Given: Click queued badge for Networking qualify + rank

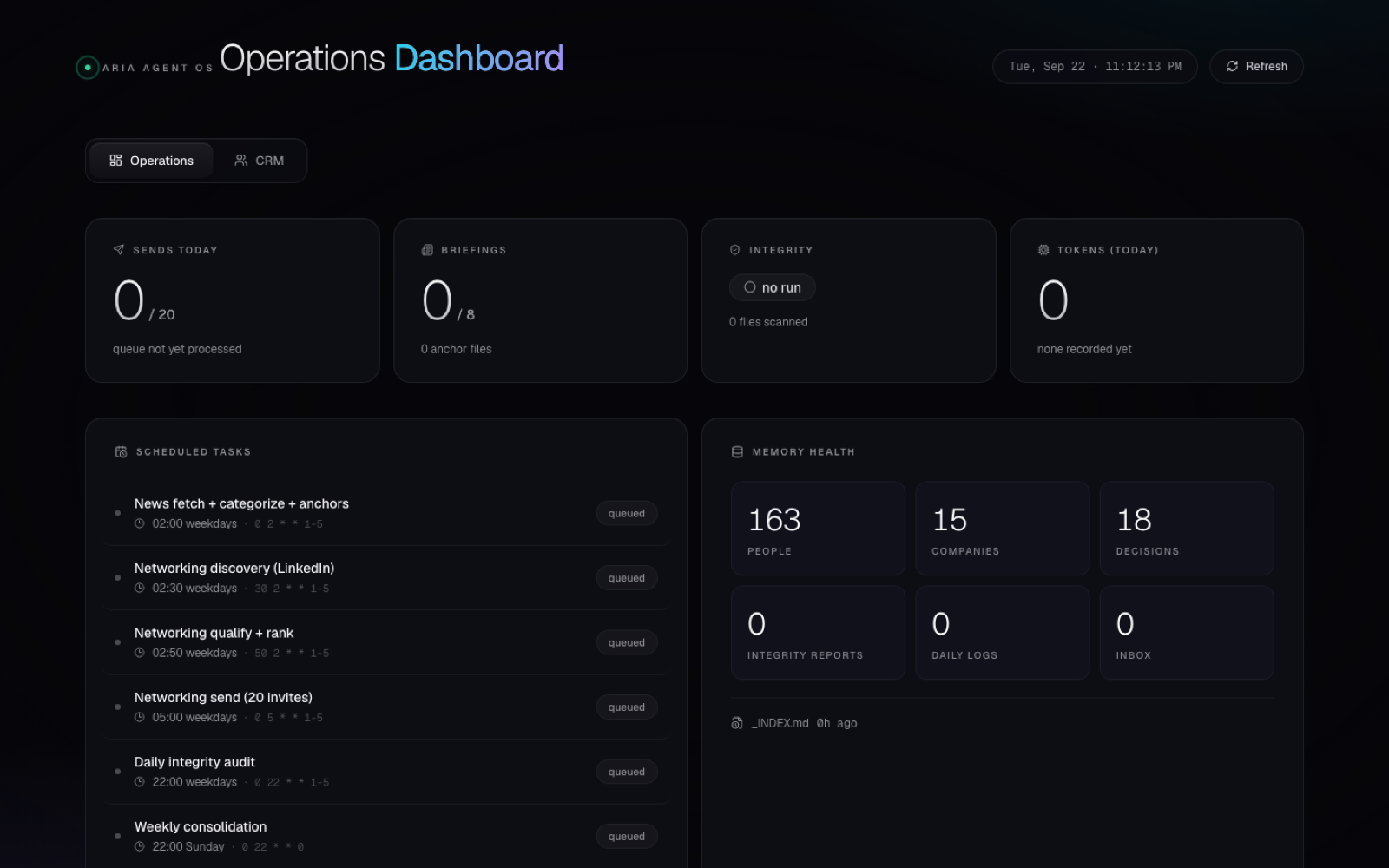Looking at the screenshot, I should coord(627,643).
